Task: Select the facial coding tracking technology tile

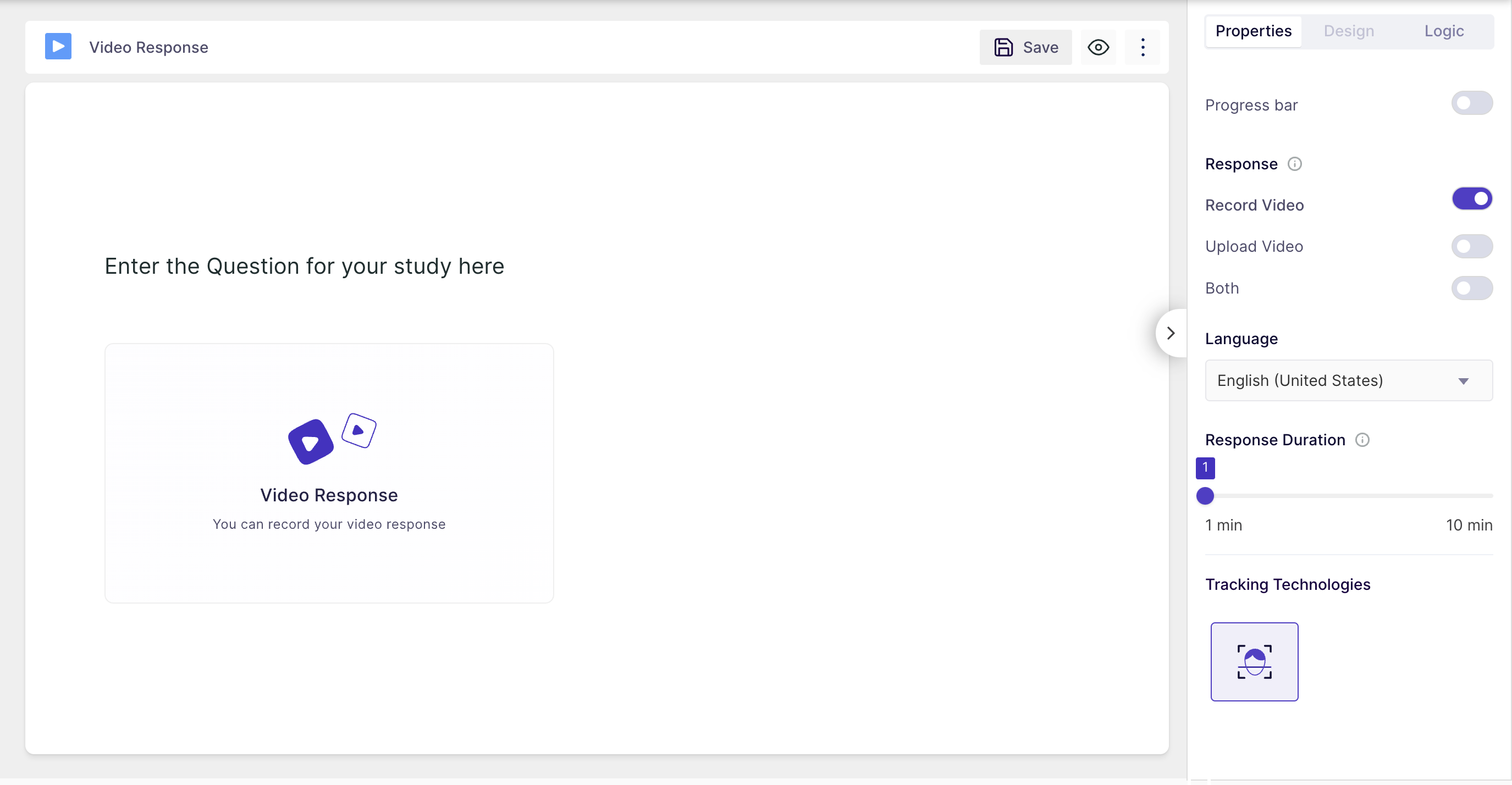Action: pyautogui.click(x=1254, y=662)
